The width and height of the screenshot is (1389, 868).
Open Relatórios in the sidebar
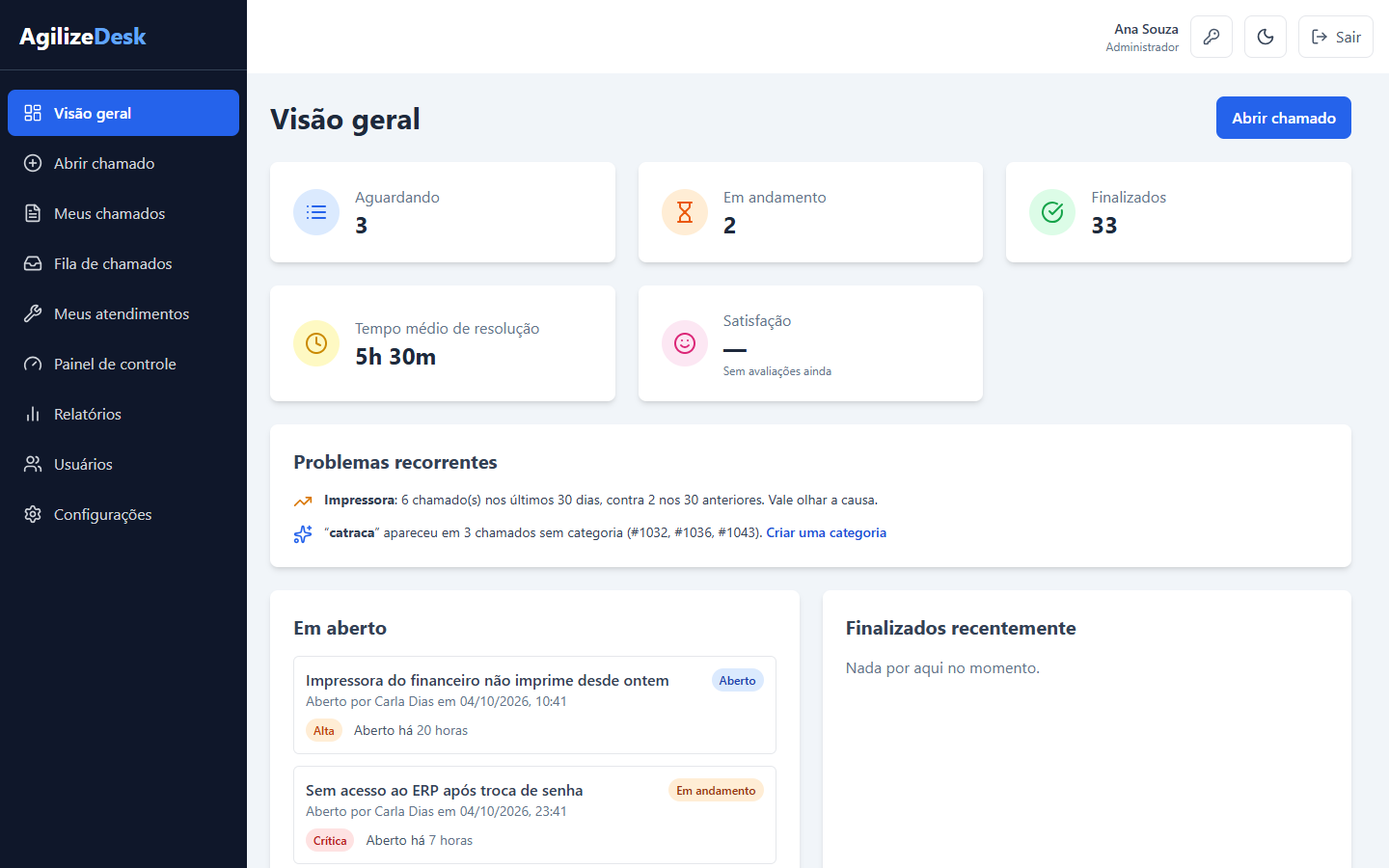coord(123,414)
